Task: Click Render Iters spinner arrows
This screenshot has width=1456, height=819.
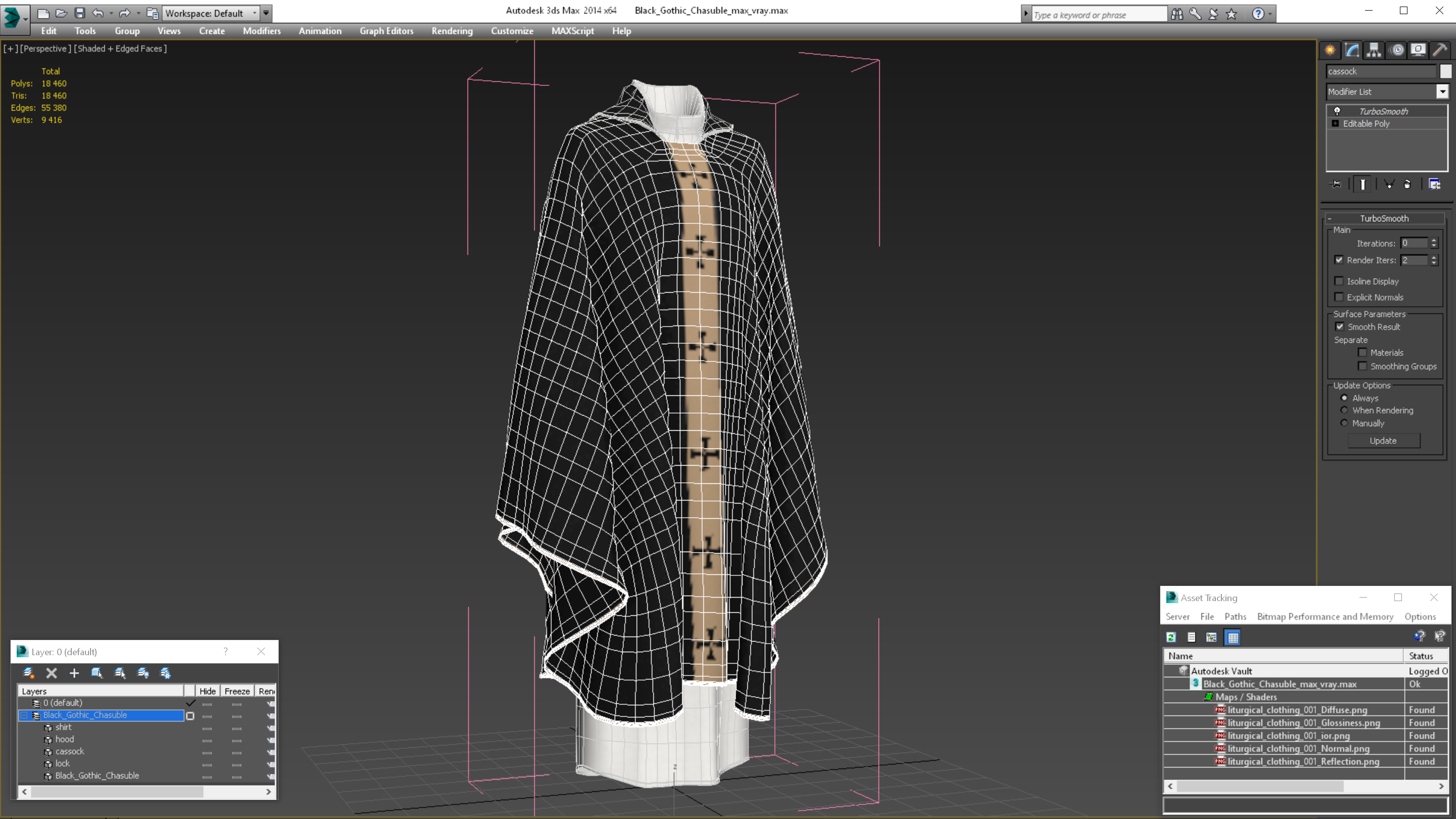Action: (1434, 260)
